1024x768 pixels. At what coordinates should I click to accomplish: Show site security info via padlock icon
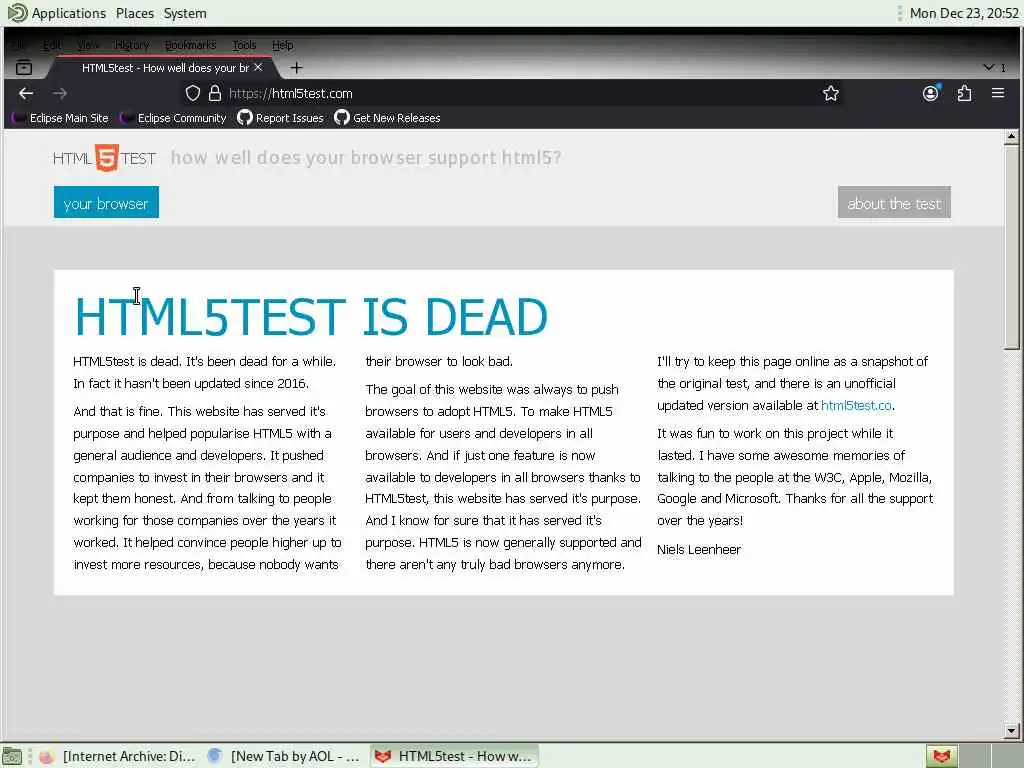pyautogui.click(x=215, y=93)
